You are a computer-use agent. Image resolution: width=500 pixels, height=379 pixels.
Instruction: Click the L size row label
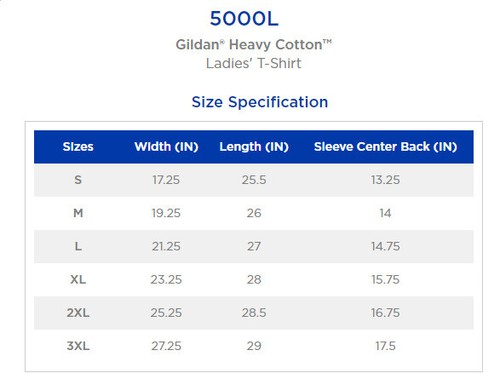[78, 246]
